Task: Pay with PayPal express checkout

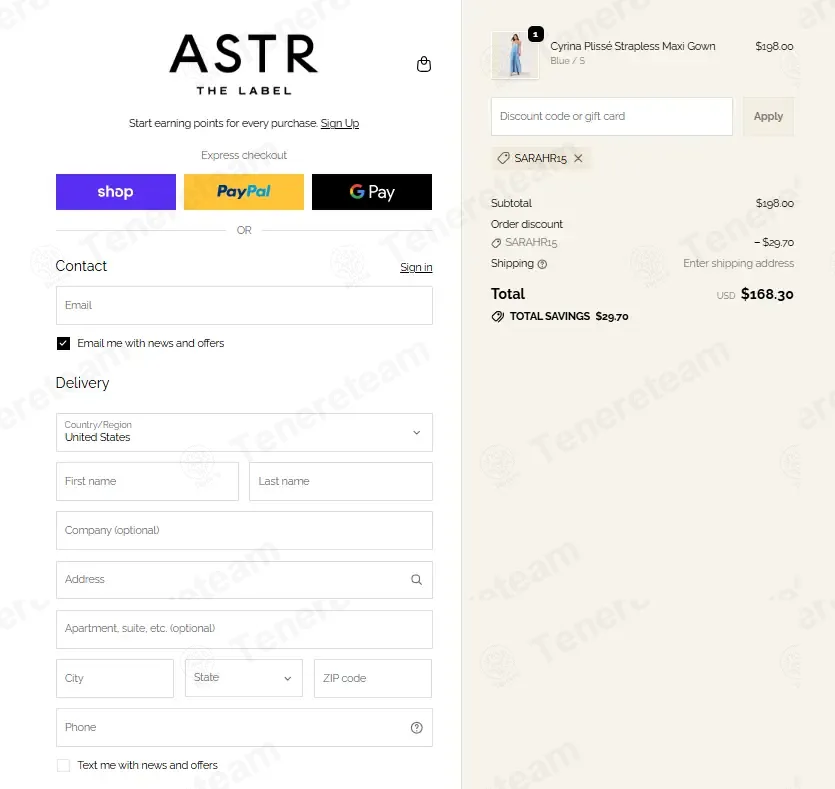Action: tap(244, 192)
